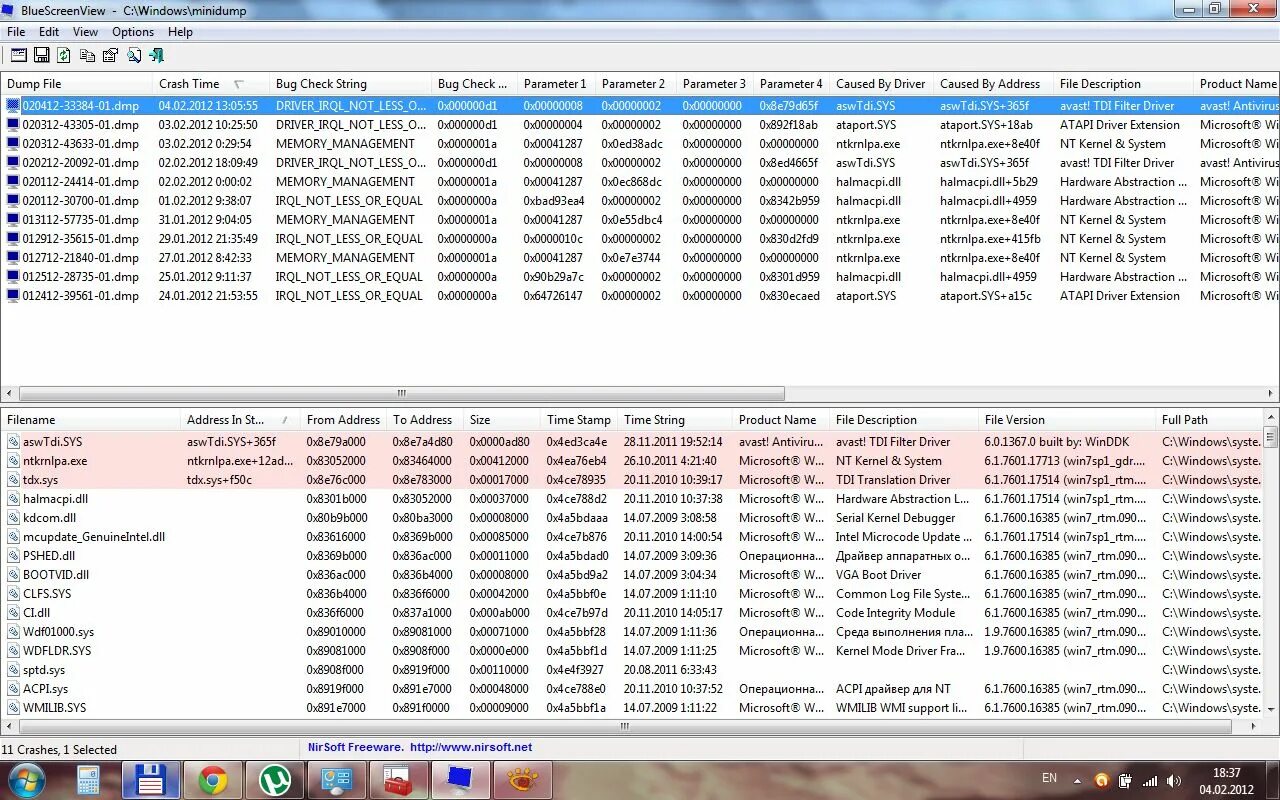1280x800 pixels.
Task: Switch to BlueScreenView taskbar button
Action: tap(460, 780)
